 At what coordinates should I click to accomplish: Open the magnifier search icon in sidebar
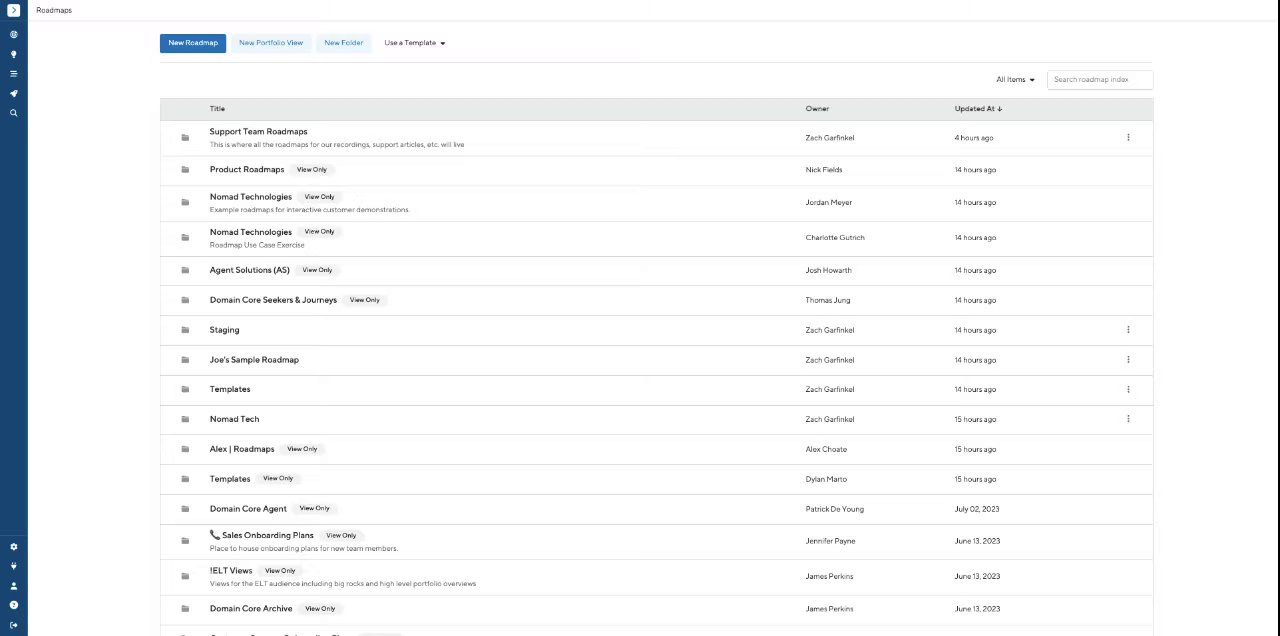14,113
